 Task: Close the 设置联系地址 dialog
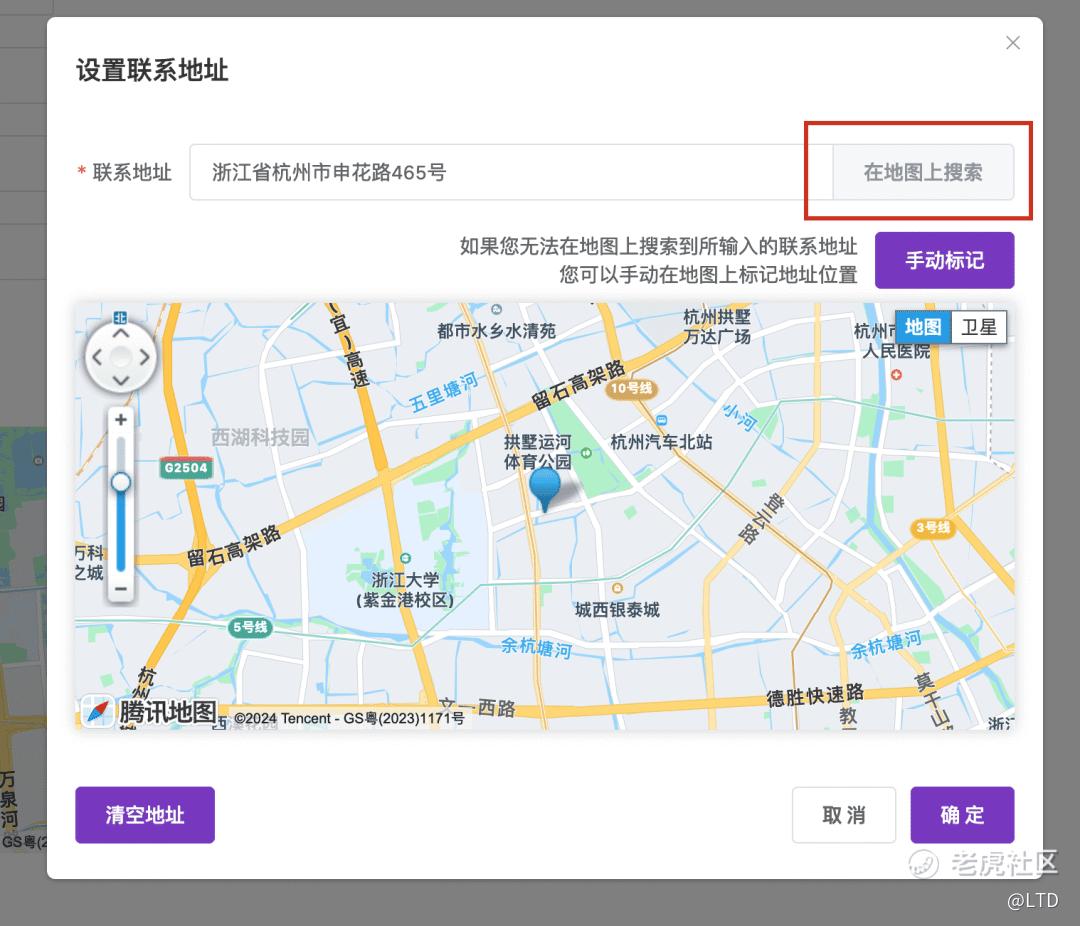click(x=1012, y=43)
